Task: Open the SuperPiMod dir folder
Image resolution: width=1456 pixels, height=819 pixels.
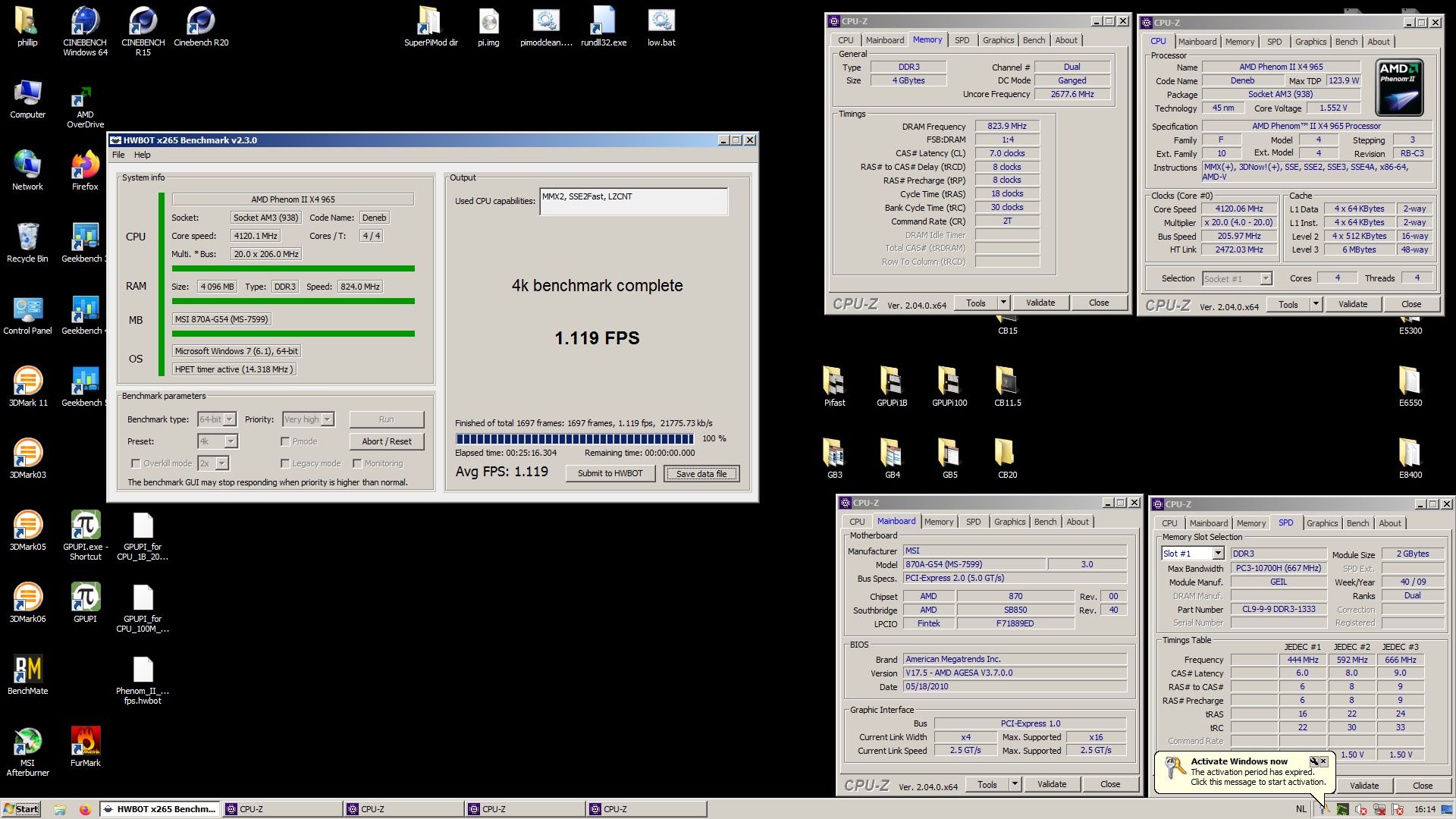Action: [x=431, y=27]
